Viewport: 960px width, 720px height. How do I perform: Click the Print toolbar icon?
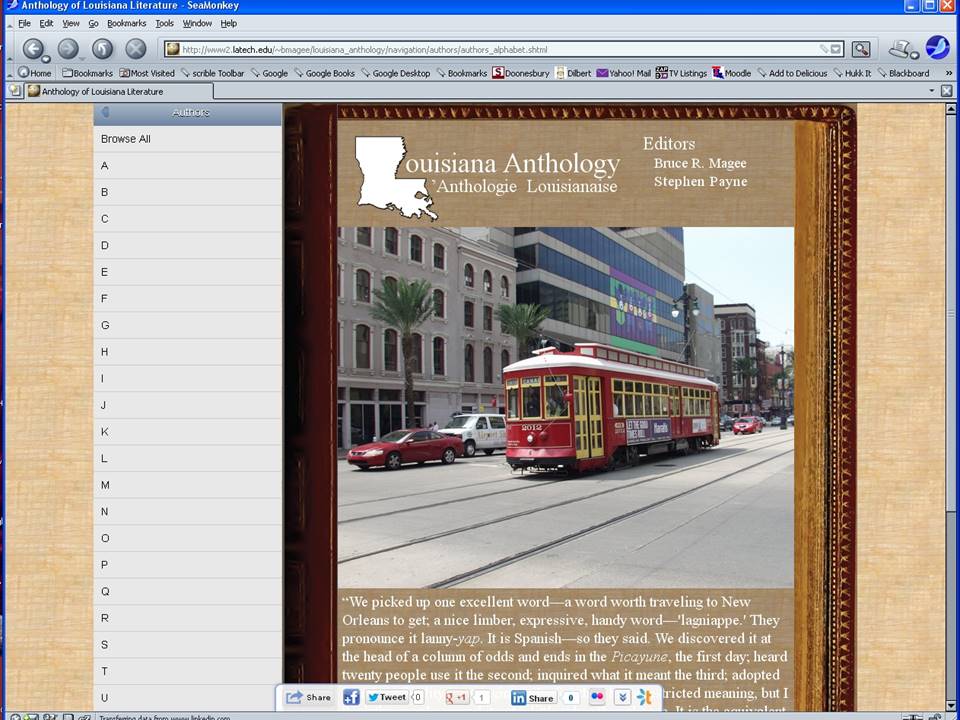click(901, 49)
